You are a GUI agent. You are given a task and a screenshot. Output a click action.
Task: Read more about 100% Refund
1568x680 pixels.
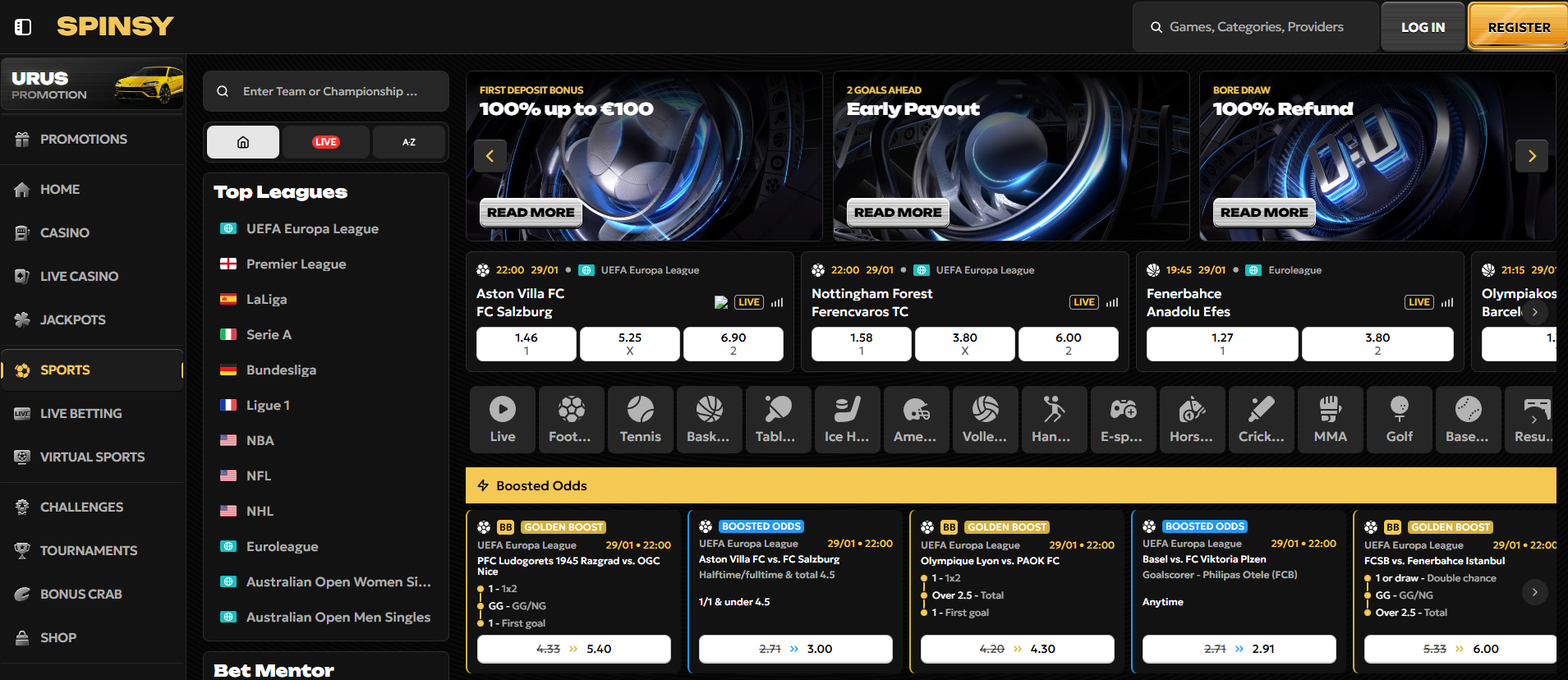click(1264, 213)
